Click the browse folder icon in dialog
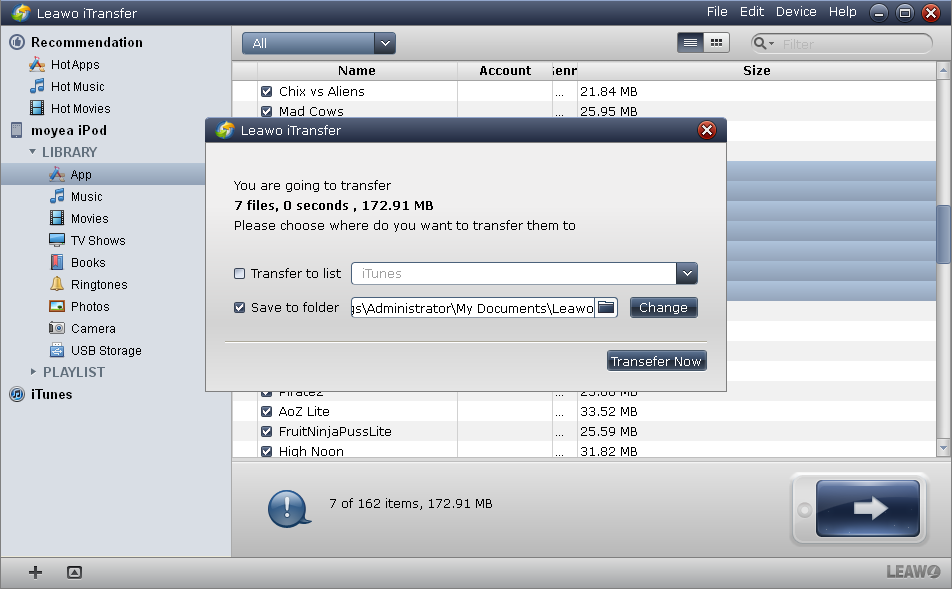Image resolution: width=952 pixels, height=589 pixels. [606, 307]
